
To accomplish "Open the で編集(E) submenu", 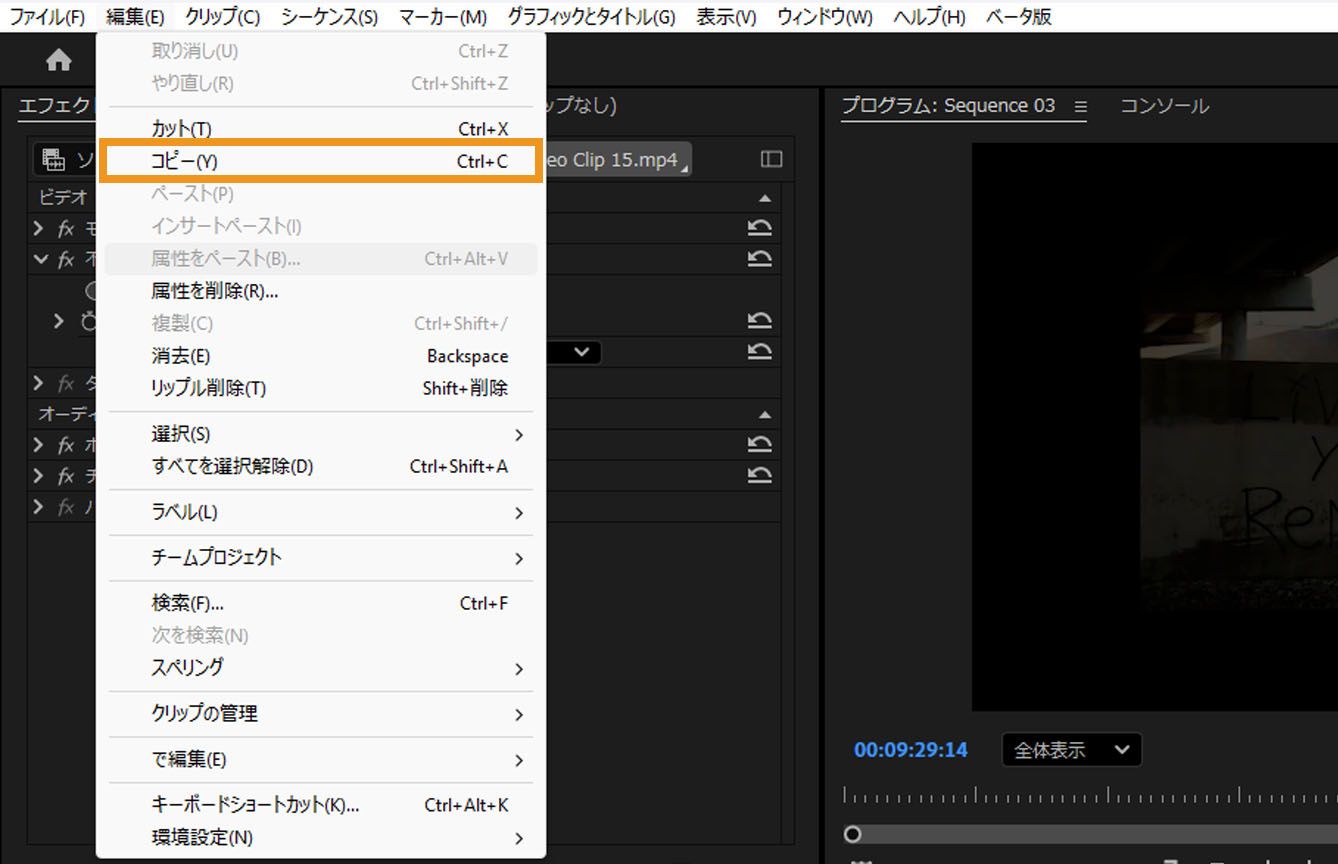I will click(x=321, y=760).
